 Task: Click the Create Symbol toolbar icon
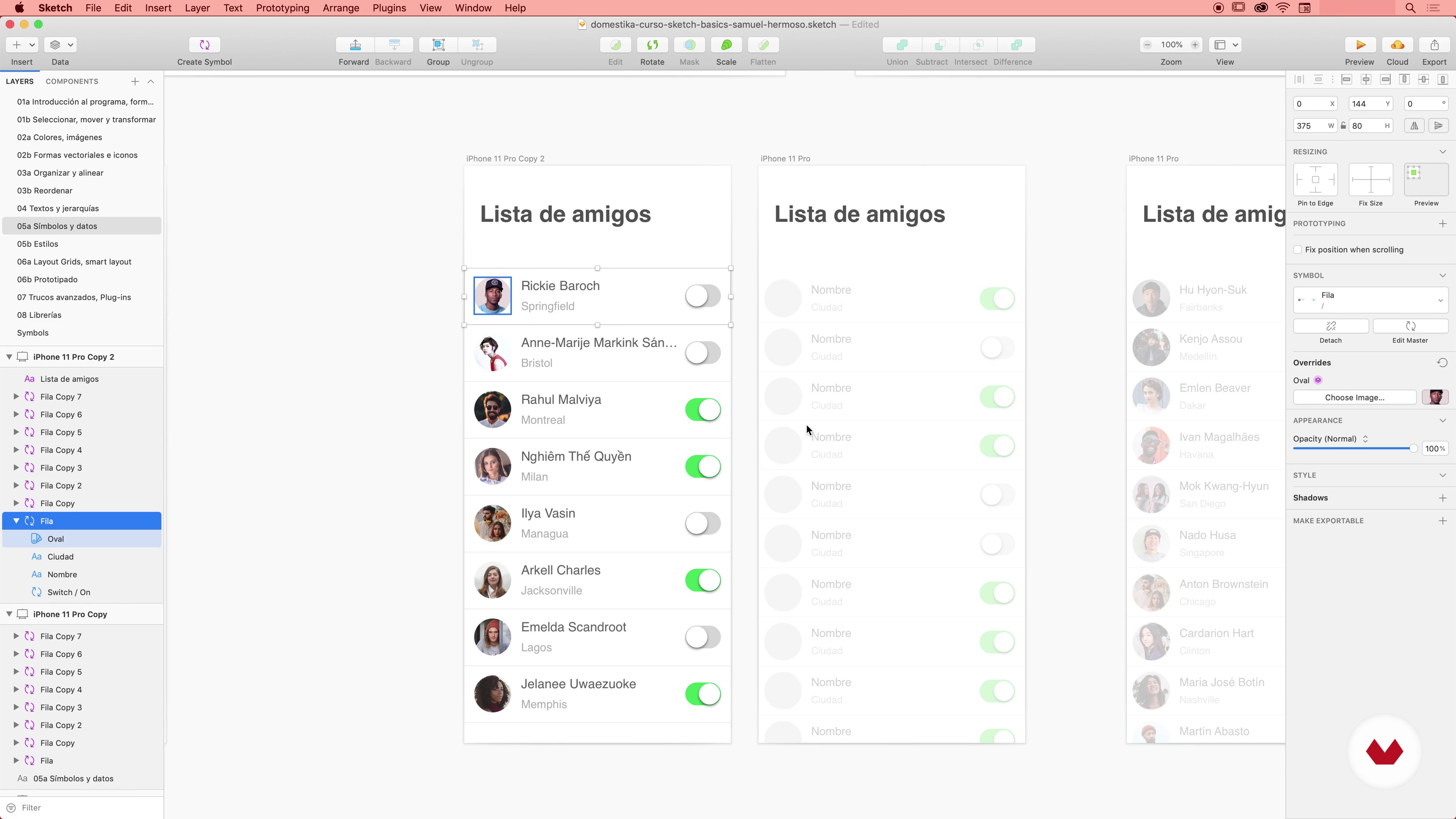point(205,45)
